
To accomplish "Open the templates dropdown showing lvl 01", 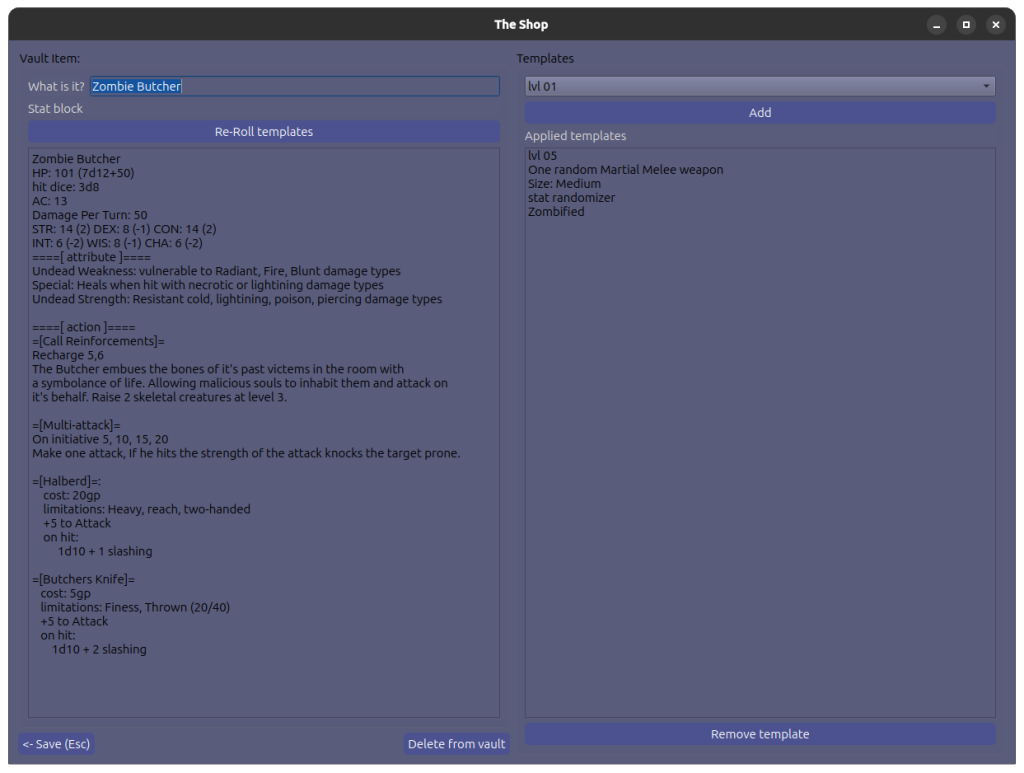I will coord(760,87).
